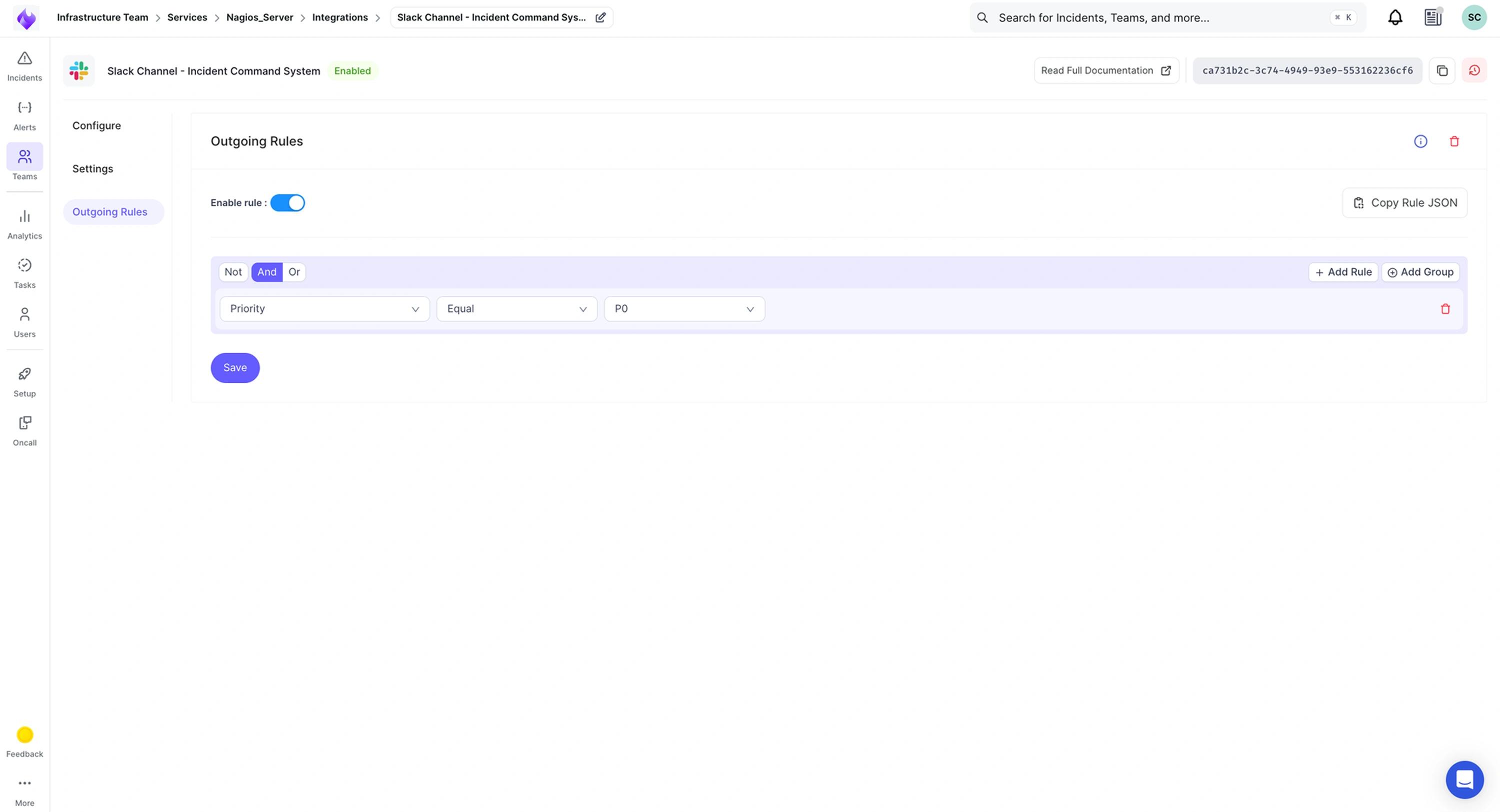Copy the integration ID icon
The width and height of the screenshot is (1500, 812).
point(1442,70)
